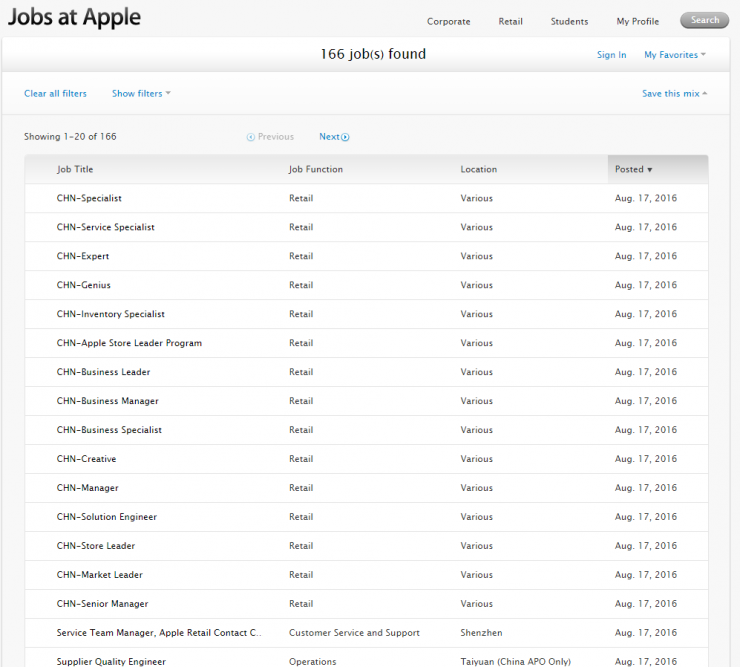Viewport: 740px width, 667px height.
Task: Expand the Show filters dropdown
Action: click(141, 93)
